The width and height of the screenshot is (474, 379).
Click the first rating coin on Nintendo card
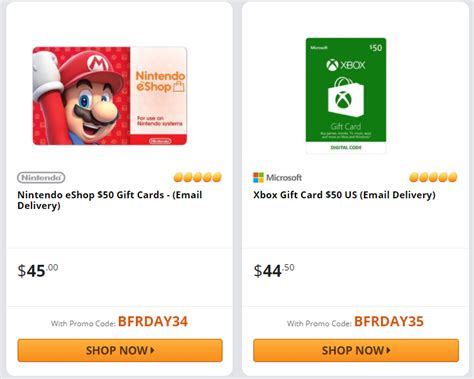178,177
